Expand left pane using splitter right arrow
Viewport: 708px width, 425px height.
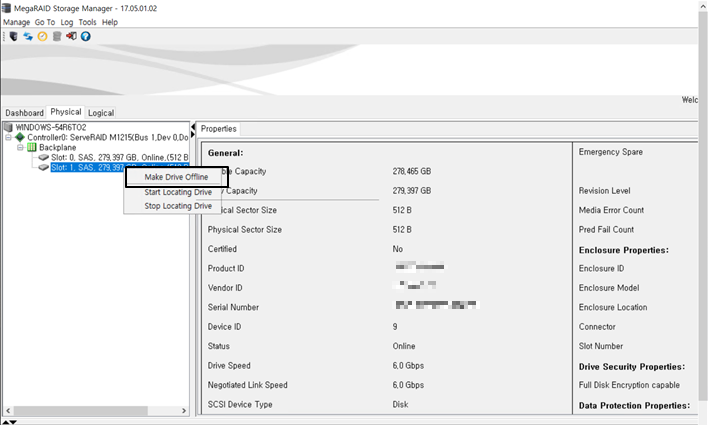pos(193,134)
